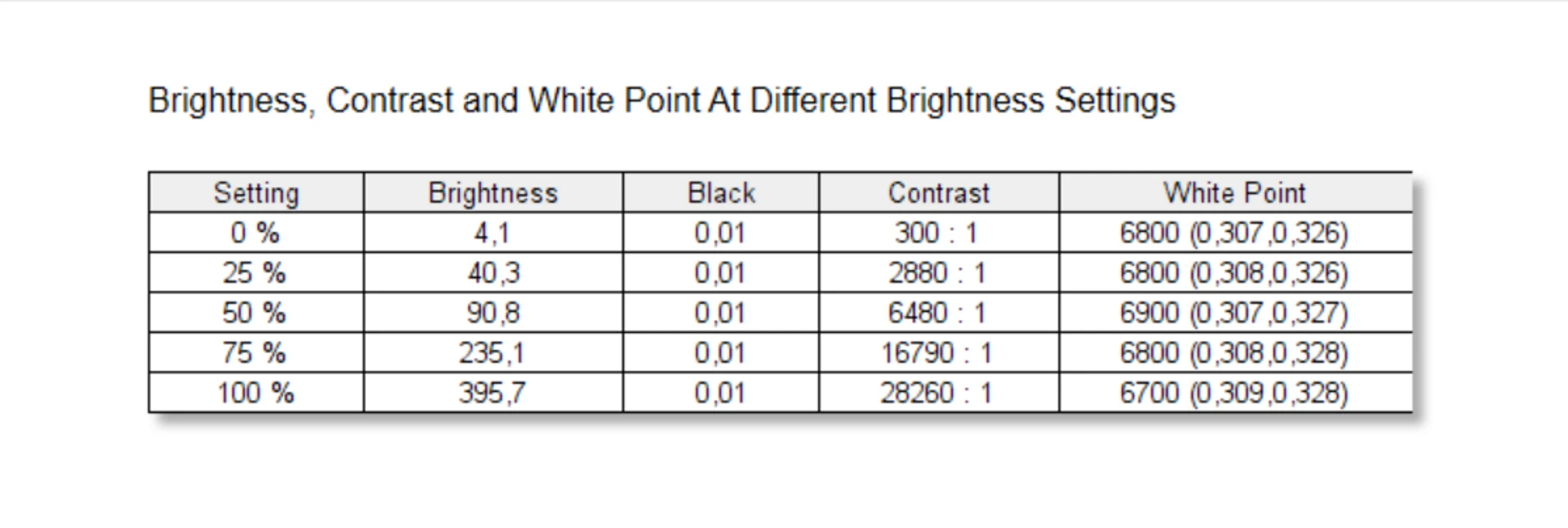Click the Setting column header

point(256,193)
